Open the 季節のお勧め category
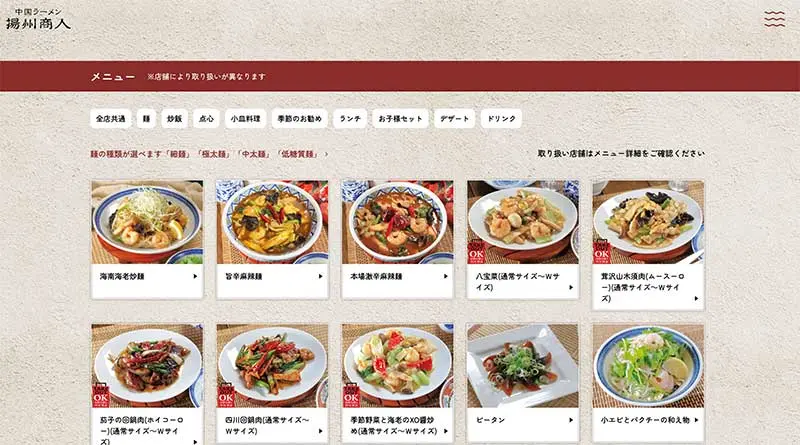The image size is (800, 445). tap(299, 118)
